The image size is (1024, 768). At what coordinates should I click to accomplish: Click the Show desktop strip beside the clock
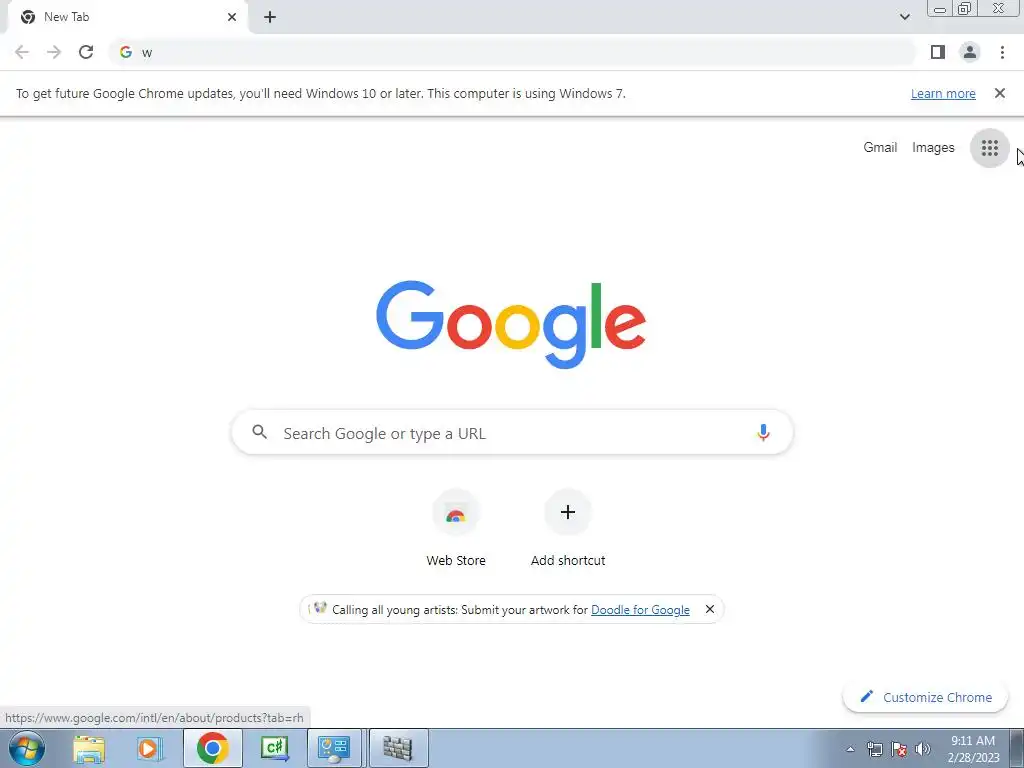pos(1017,748)
